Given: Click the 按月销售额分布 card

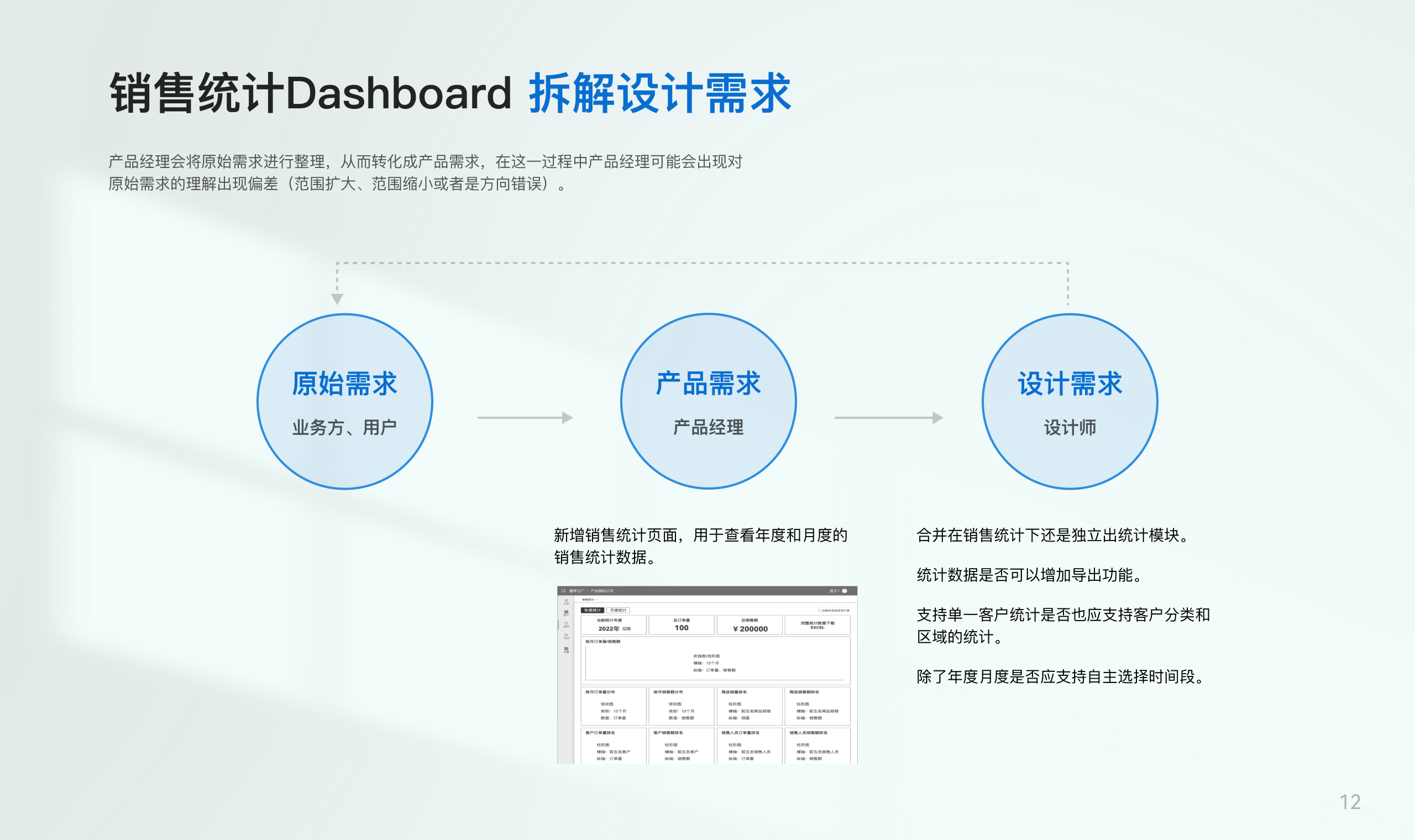Looking at the screenshot, I should (682, 706).
